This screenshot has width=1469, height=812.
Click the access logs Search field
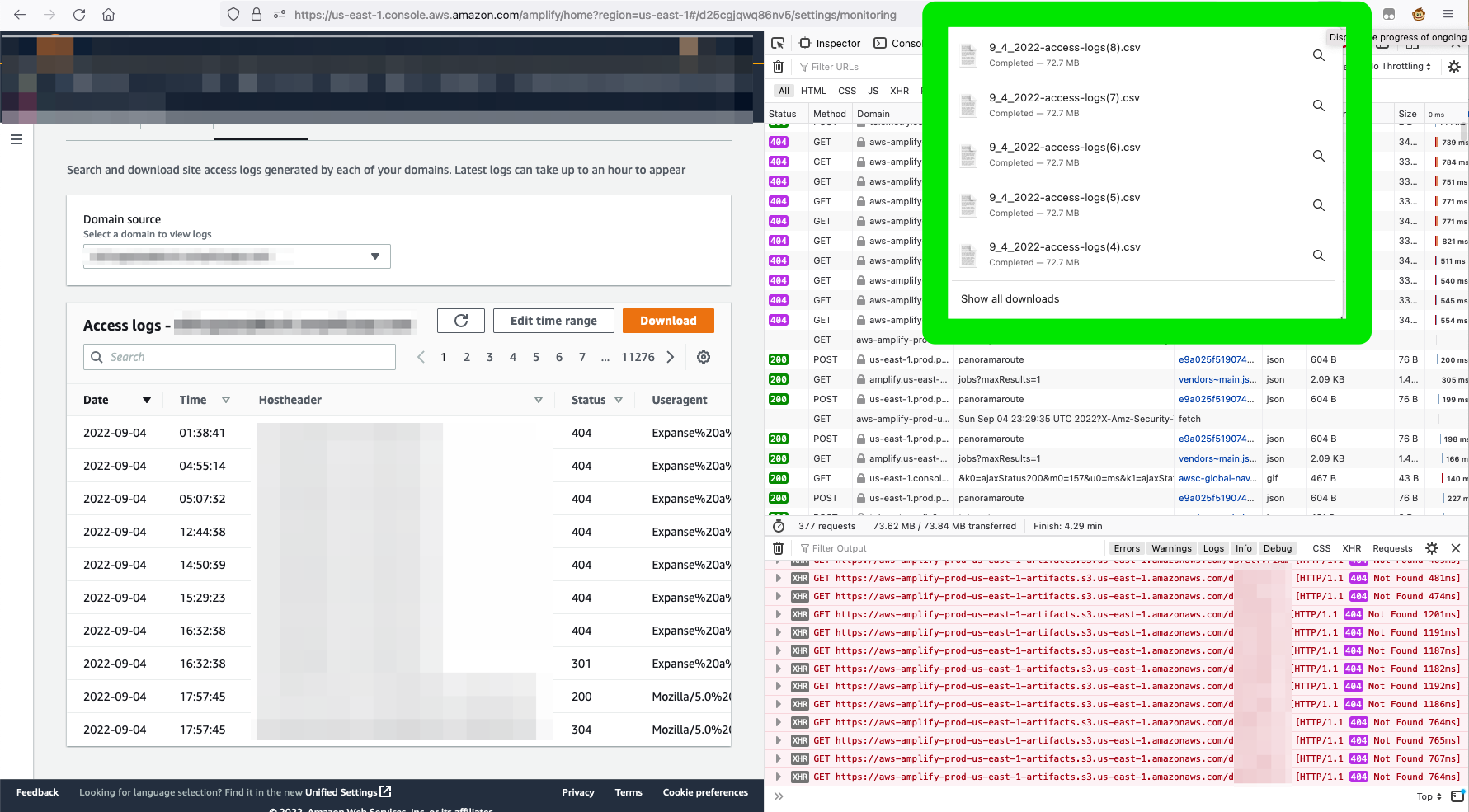point(239,357)
